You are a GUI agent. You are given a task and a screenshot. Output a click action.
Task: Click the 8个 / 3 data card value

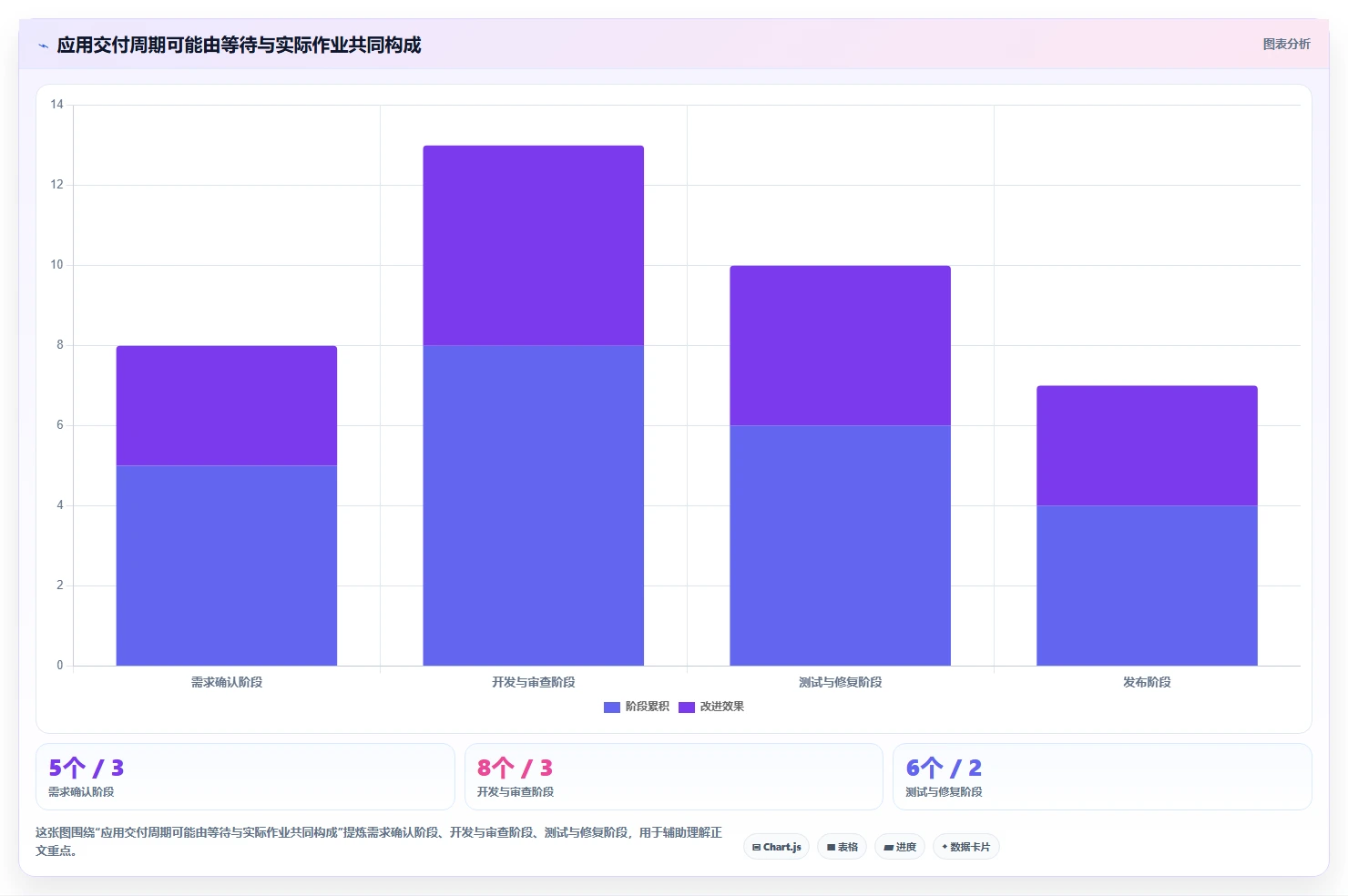point(516,768)
